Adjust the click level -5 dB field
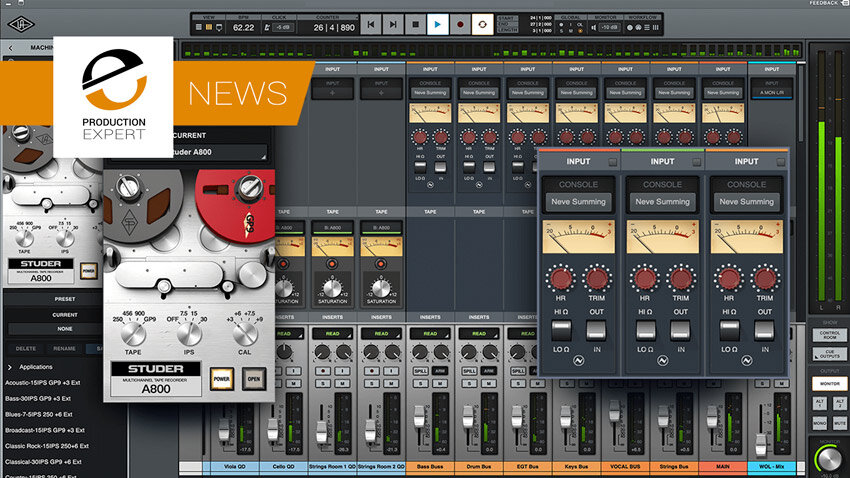The width and height of the screenshot is (850, 478). click(x=282, y=27)
